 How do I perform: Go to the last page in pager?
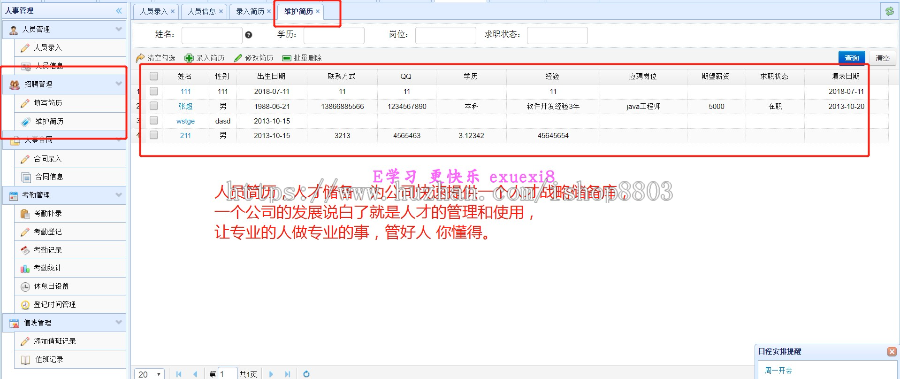click(x=287, y=374)
